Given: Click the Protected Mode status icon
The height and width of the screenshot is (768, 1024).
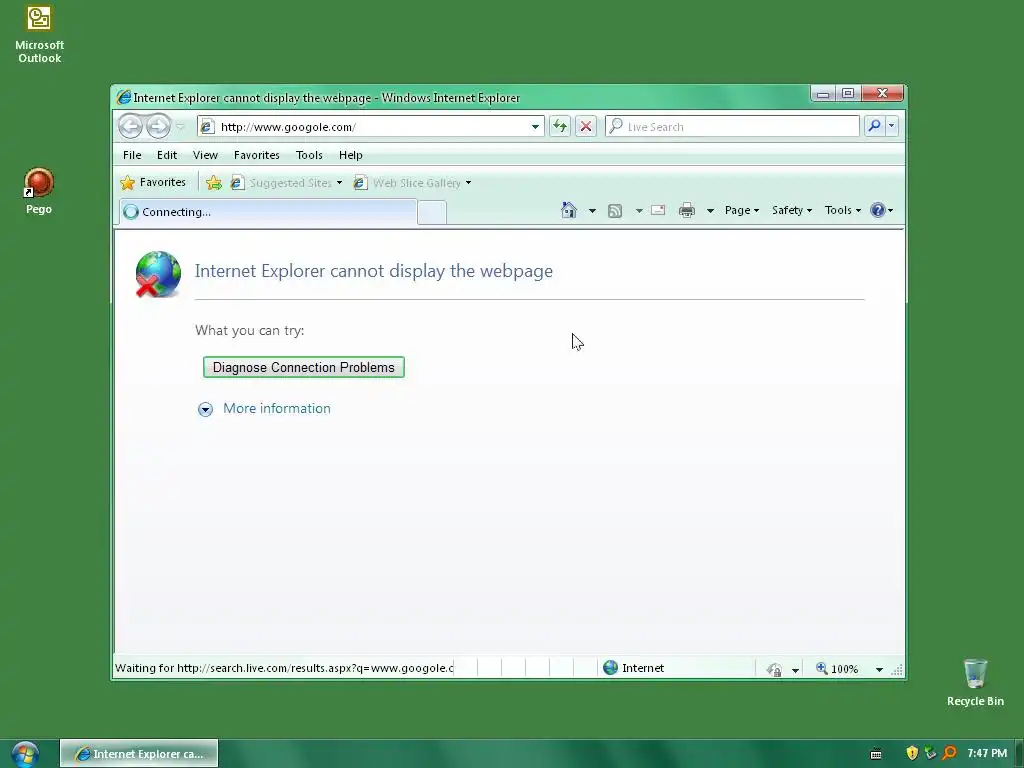Looking at the screenshot, I should point(775,669).
